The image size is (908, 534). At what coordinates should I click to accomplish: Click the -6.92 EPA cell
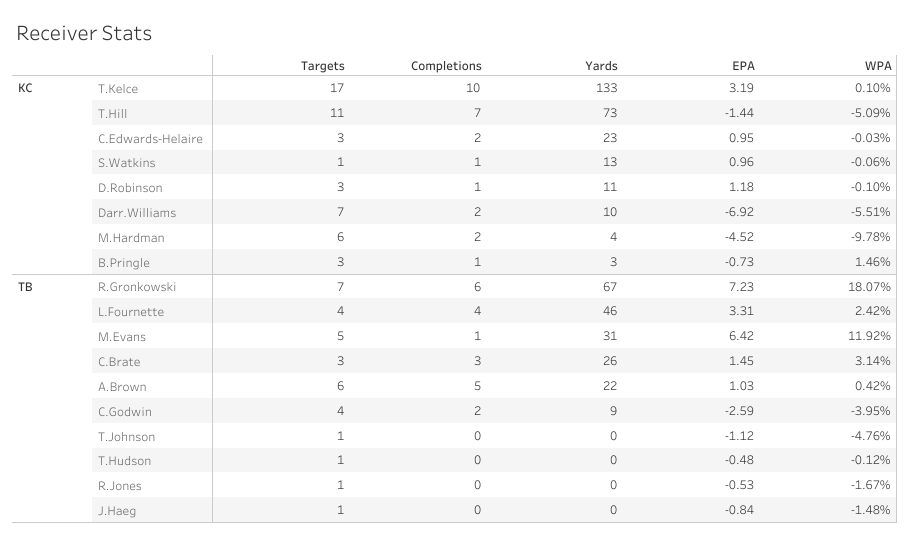(x=738, y=213)
